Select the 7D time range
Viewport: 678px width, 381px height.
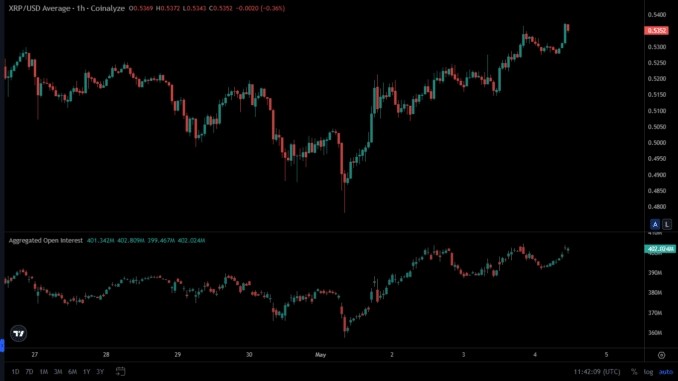tap(29, 371)
